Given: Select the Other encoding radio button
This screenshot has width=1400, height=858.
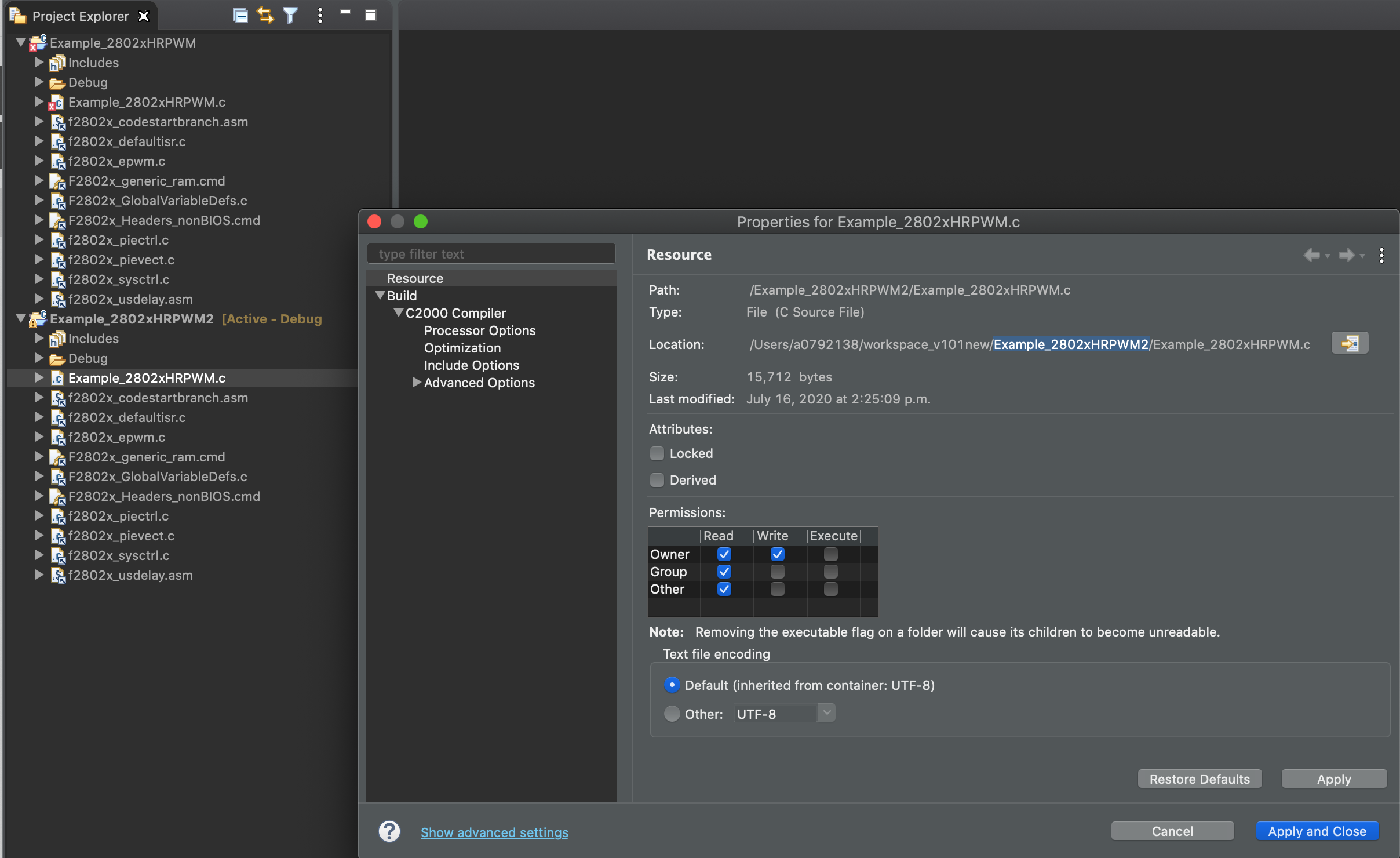Looking at the screenshot, I should tap(672, 714).
